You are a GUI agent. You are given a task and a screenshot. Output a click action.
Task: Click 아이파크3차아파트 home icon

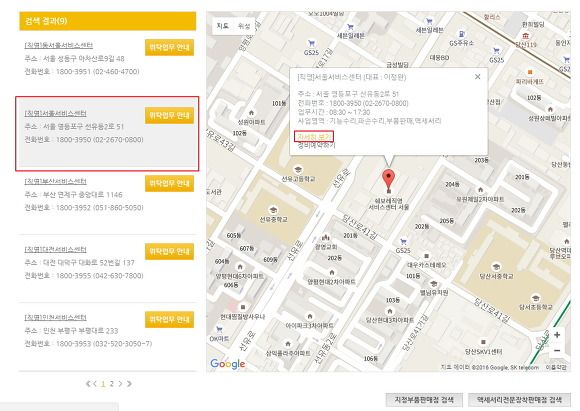coord(310,316)
